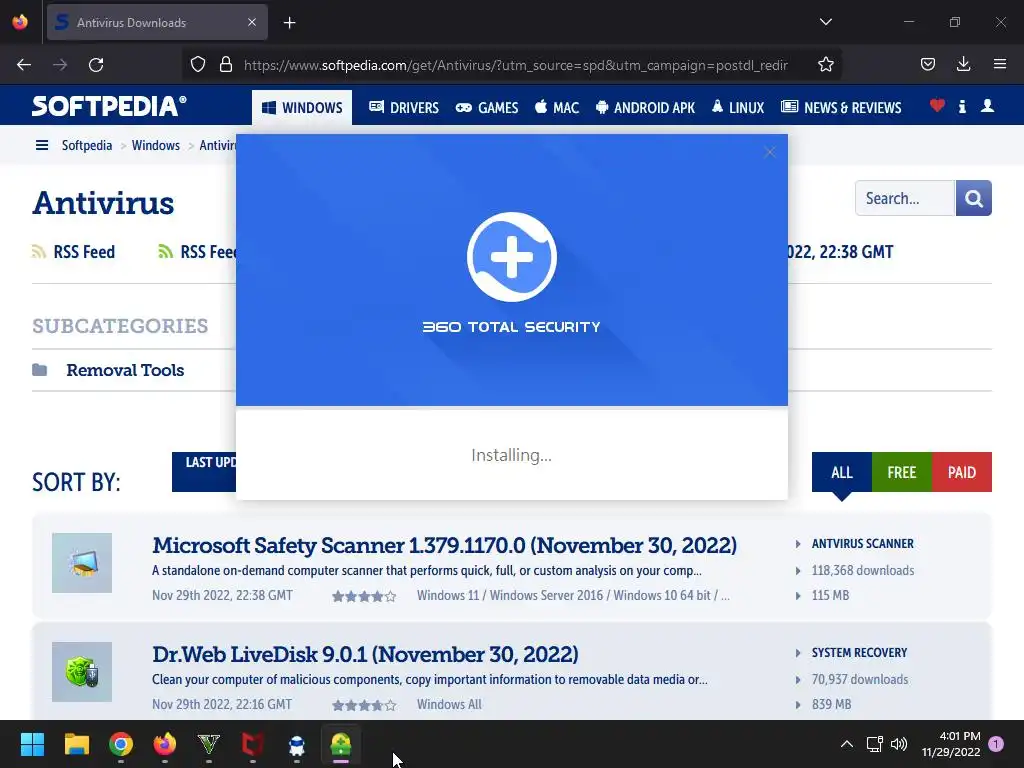This screenshot has width=1024, height=768.
Task: Open the Linux section
Action: 738,108
